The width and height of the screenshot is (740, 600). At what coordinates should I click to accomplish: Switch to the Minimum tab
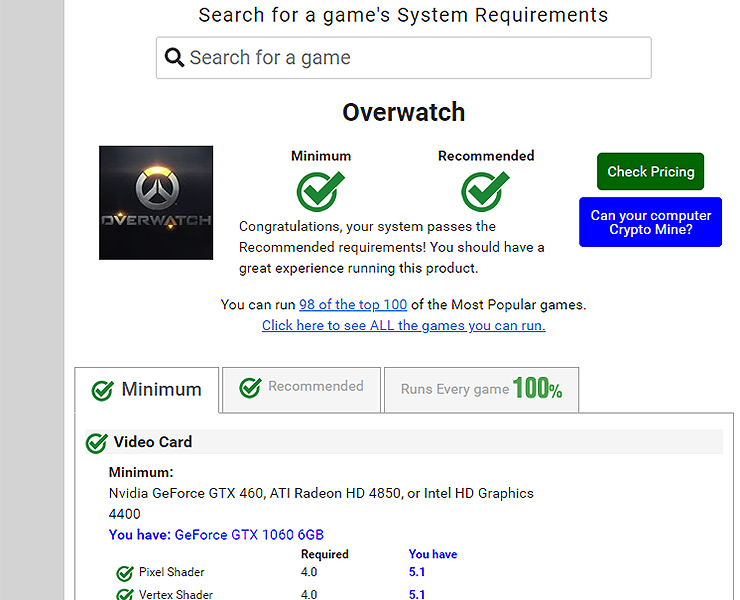tap(147, 390)
